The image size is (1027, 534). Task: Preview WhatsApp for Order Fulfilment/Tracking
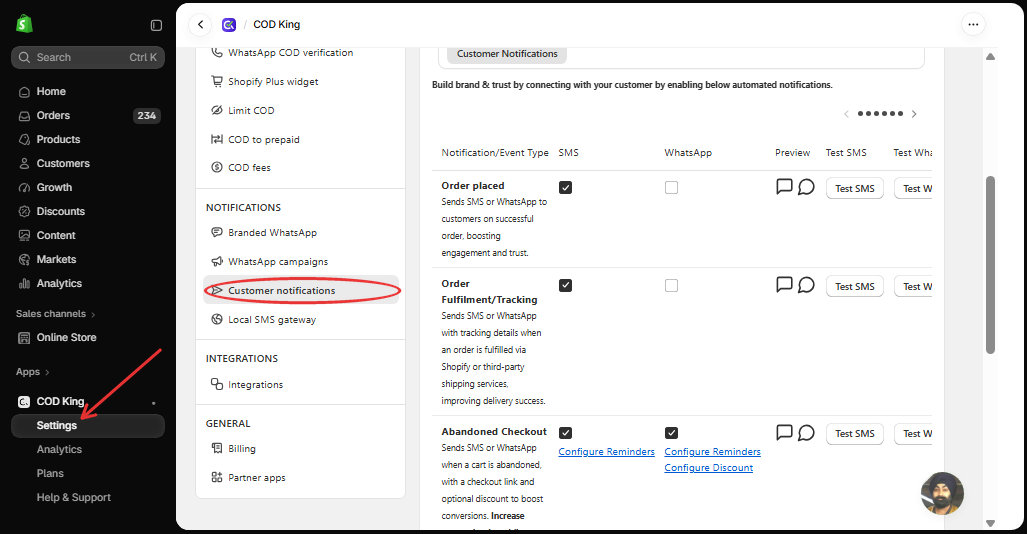pos(806,285)
